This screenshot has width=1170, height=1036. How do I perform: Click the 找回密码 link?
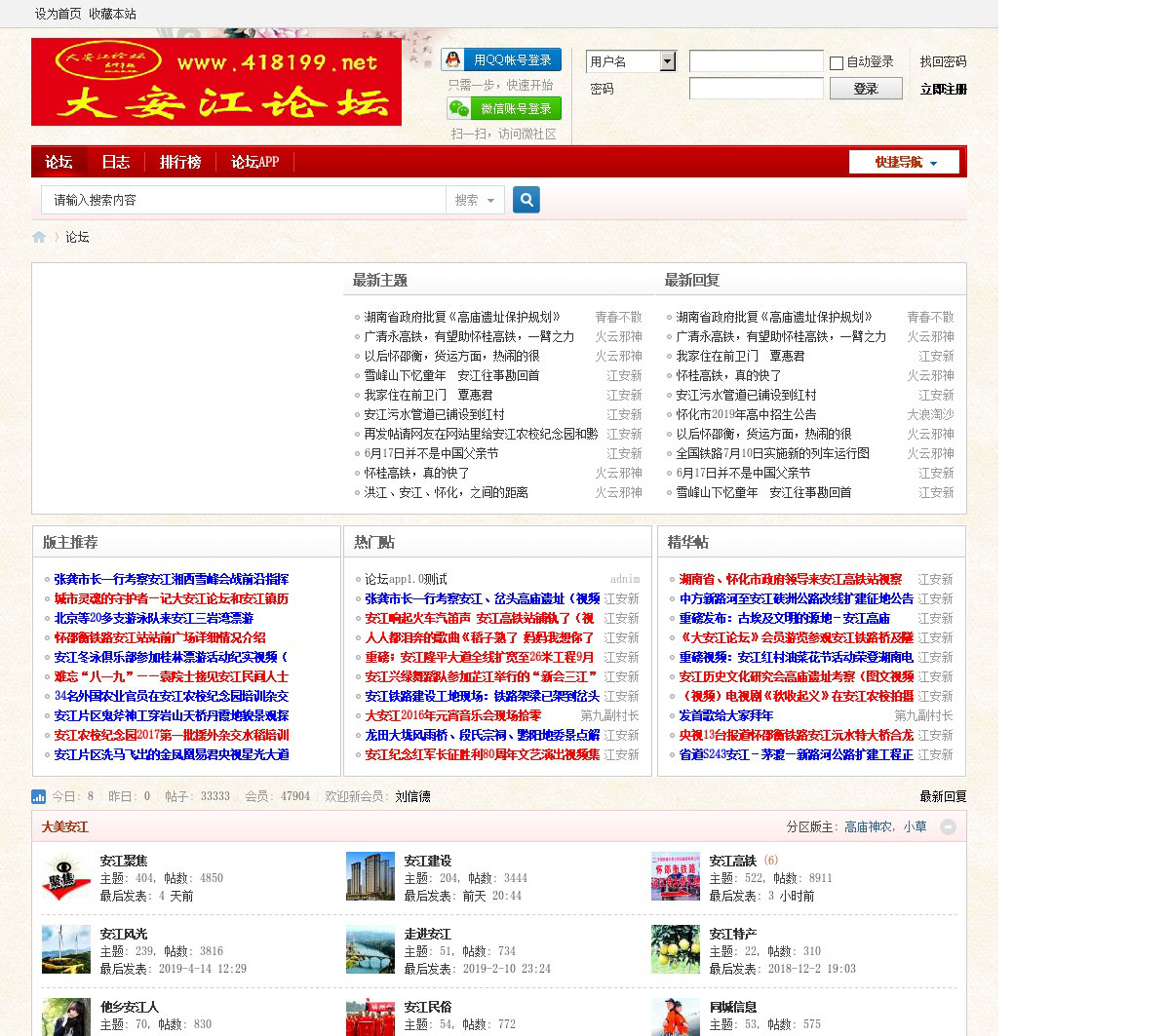pyautogui.click(x=943, y=61)
